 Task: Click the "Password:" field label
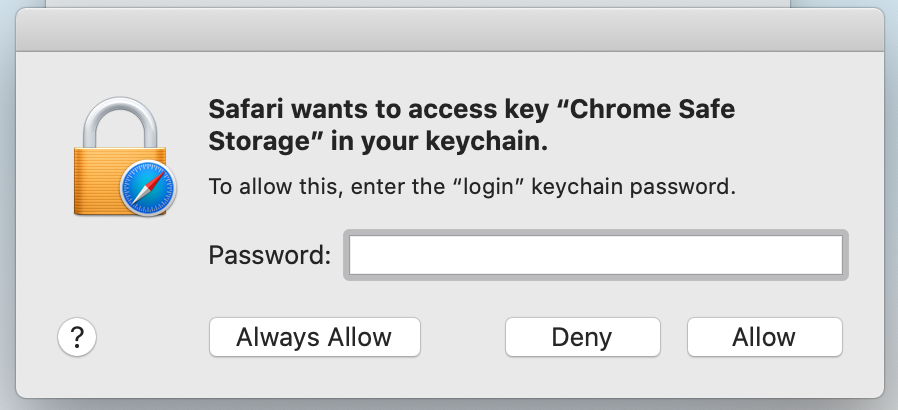tap(270, 255)
